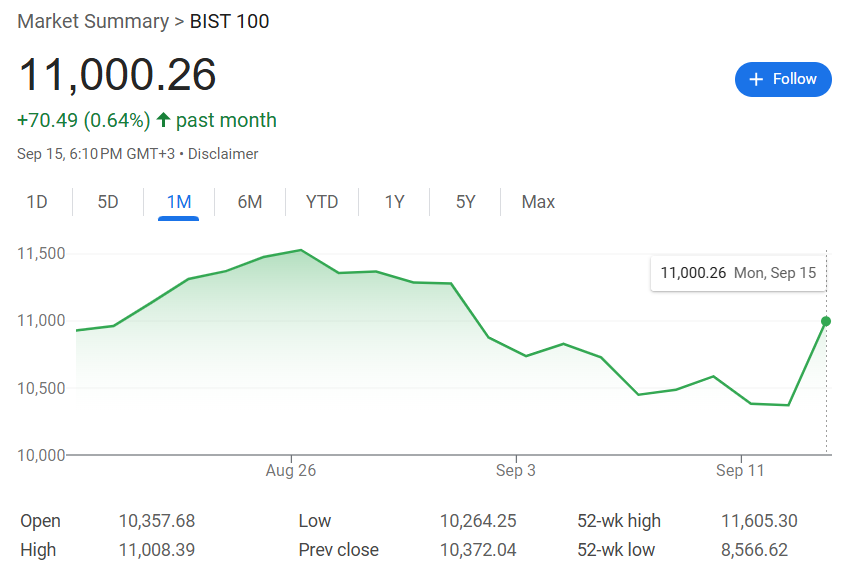This screenshot has width=865, height=580.
Task: Open the Market Summary breadcrumb link
Action: [93, 21]
